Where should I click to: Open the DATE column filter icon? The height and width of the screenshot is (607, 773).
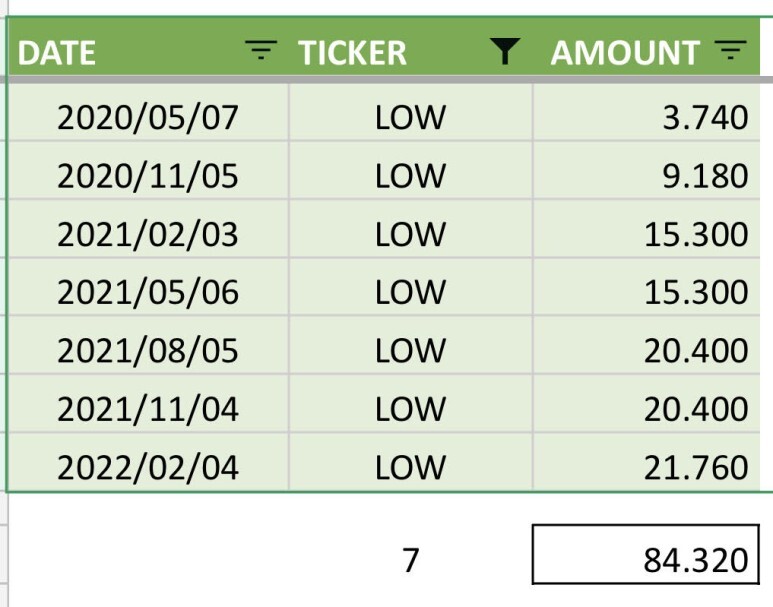click(x=261, y=50)
